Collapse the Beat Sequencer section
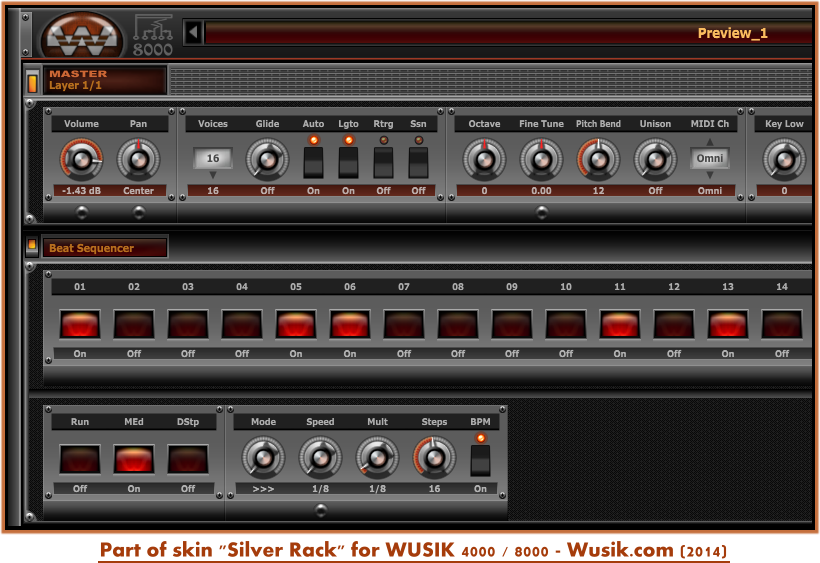 [x=32, y=246]
